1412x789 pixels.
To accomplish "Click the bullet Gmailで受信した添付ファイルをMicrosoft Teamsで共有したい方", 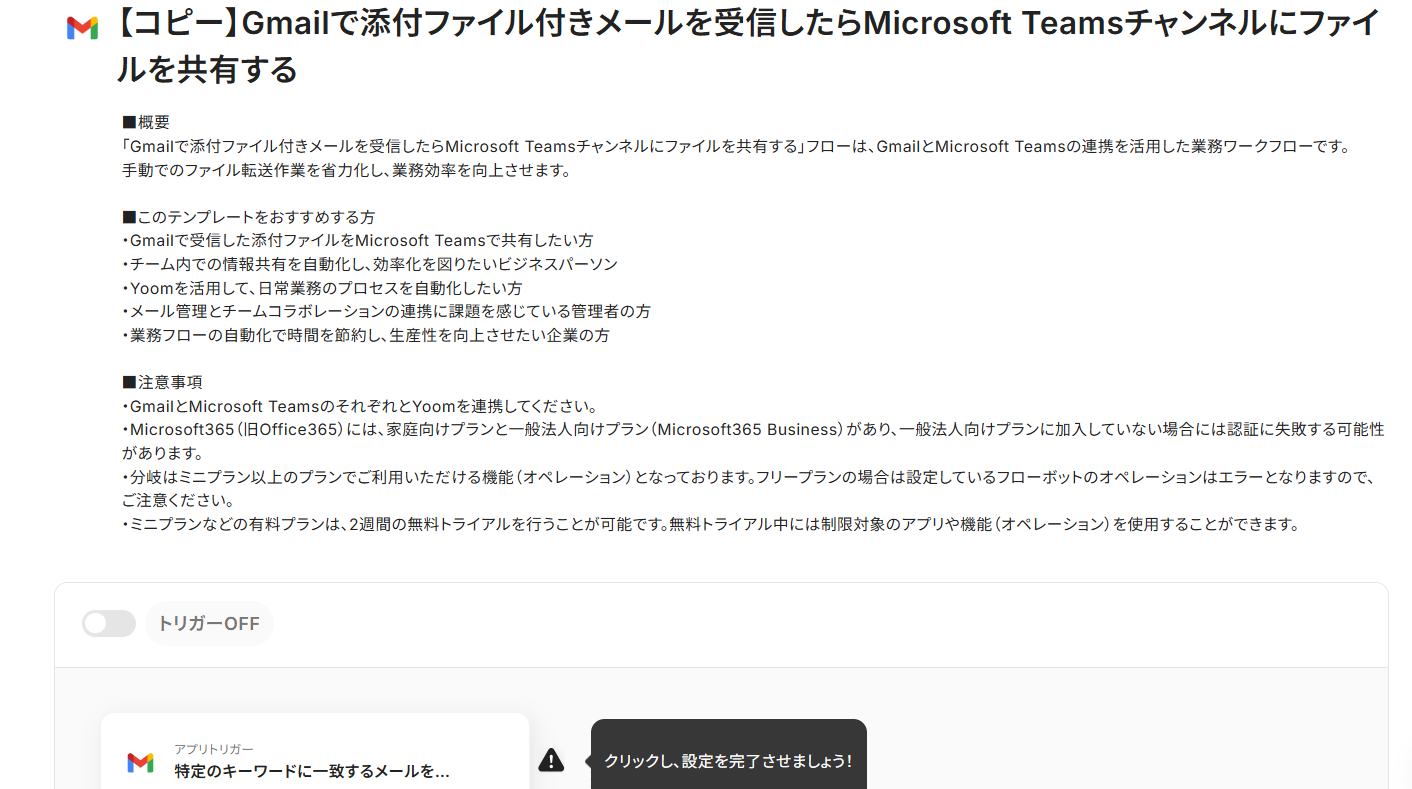I will coord(358,241).
